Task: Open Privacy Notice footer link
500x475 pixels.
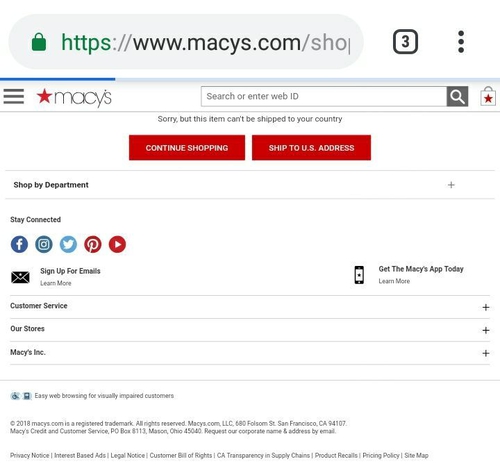Action: click(30, 455)
